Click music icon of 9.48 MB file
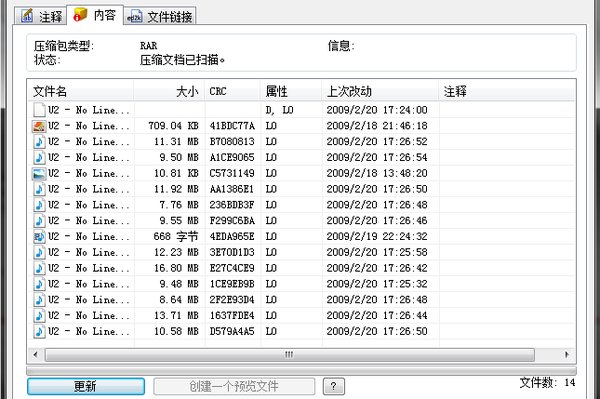This screenshot has width=600, height=399. point(39,284)
